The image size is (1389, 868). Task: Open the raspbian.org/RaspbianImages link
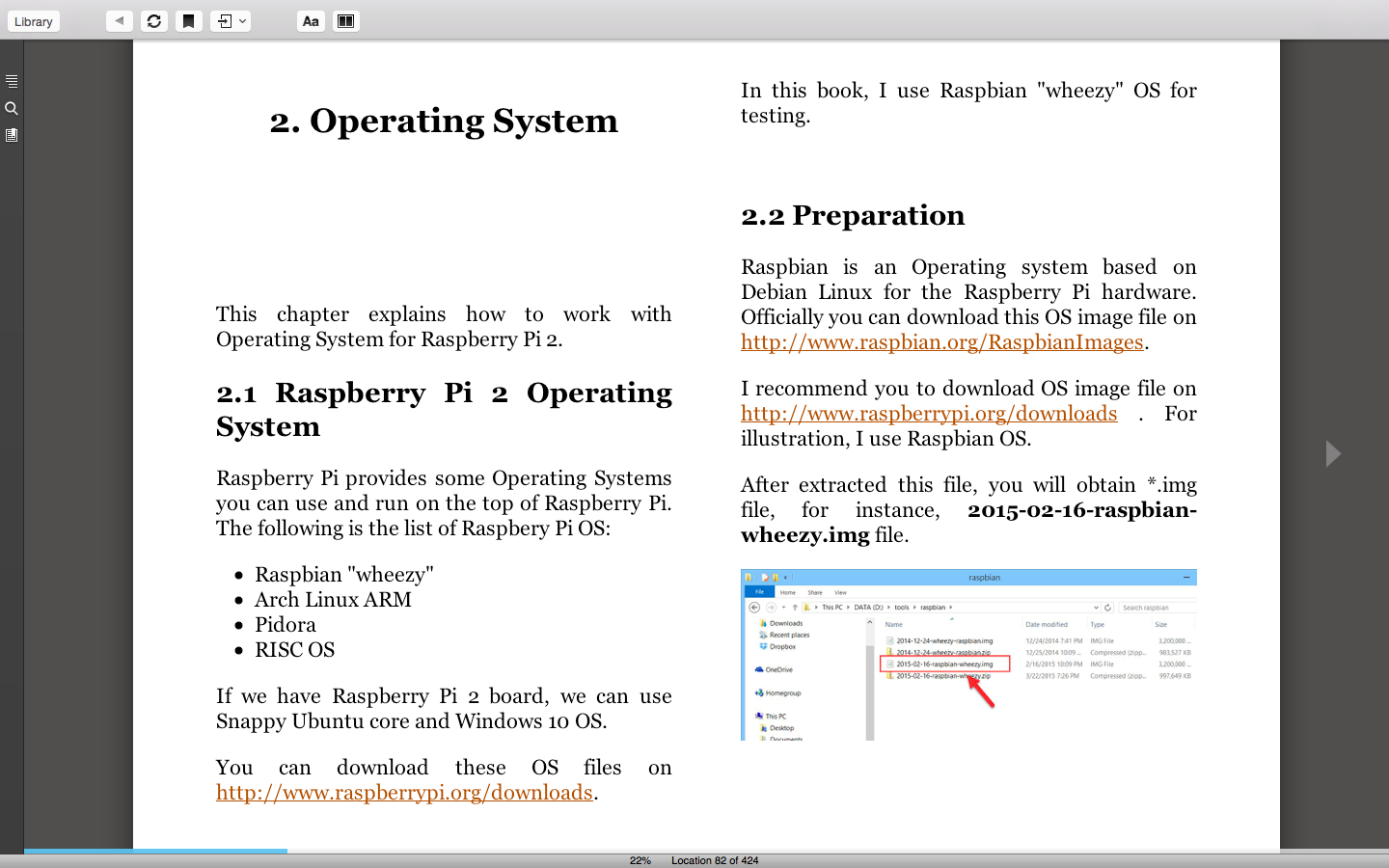(942, 341)
